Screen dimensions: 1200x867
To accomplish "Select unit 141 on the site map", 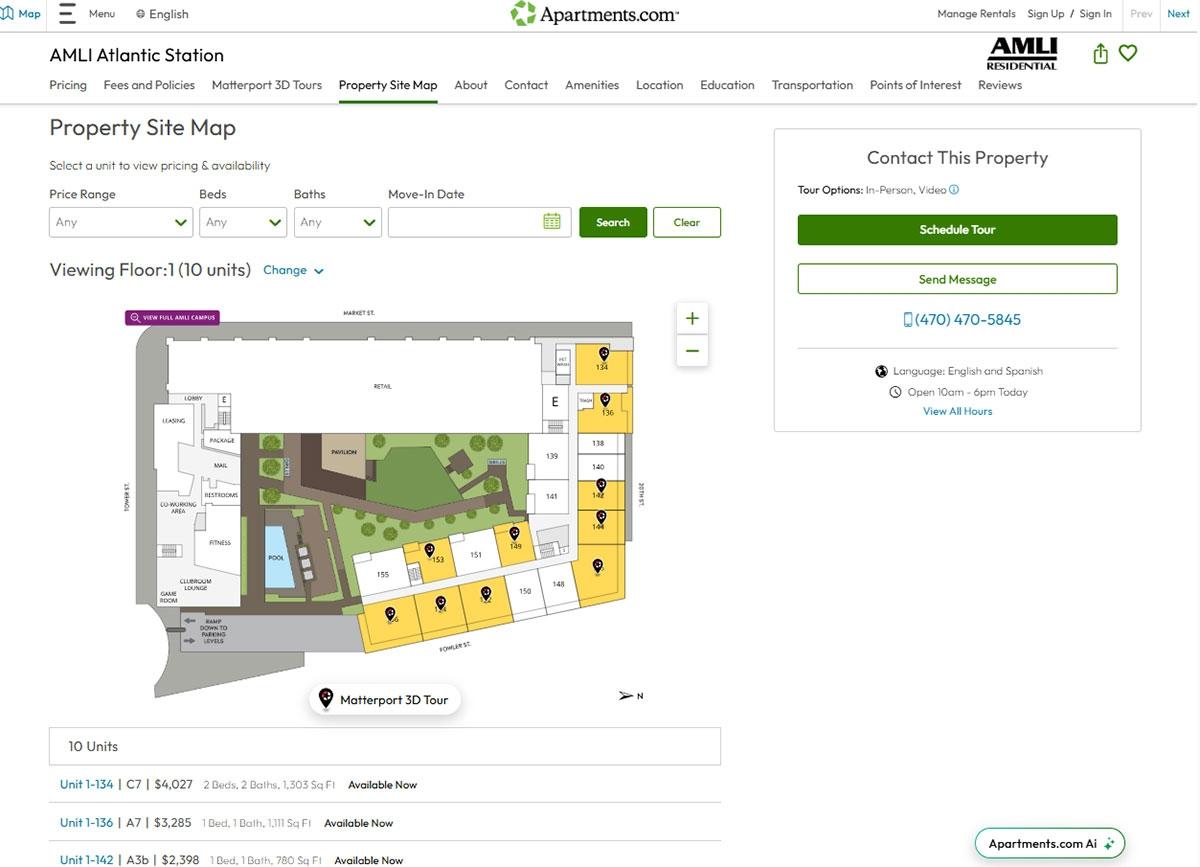I will coord(551,495).
